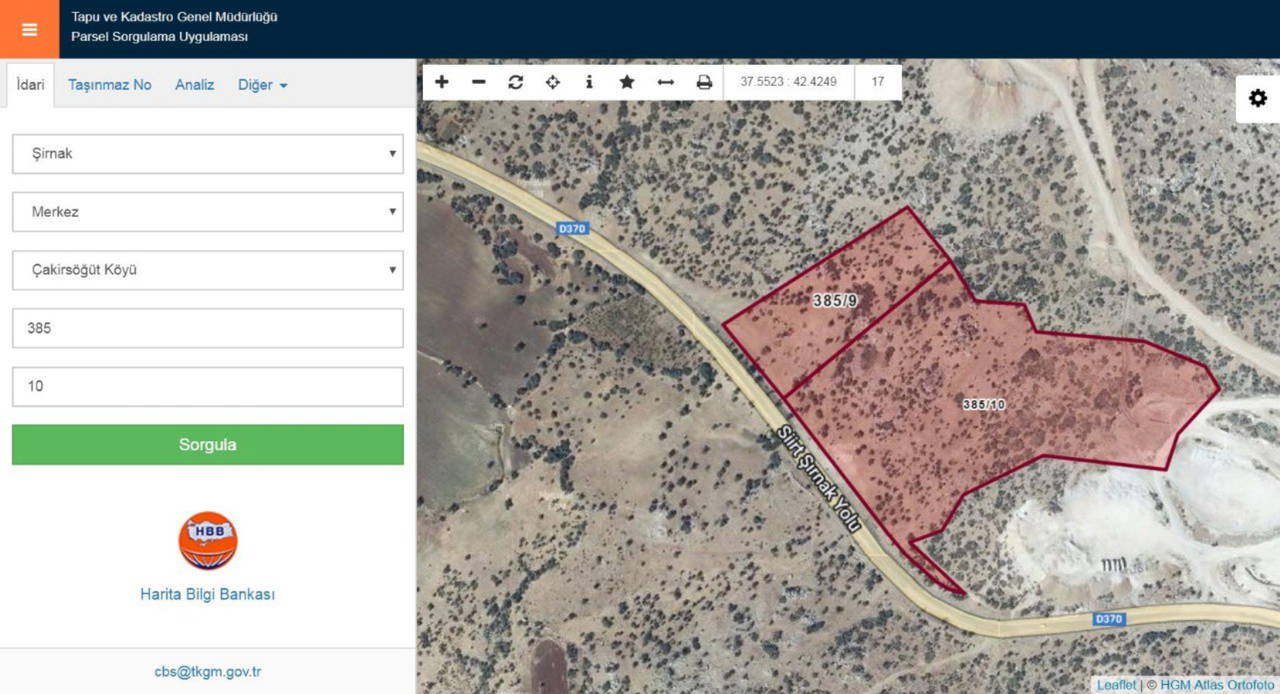Screen dimensions: 1280x694
Task: Open the Harita Bilgi Bankası link
Action: 207,594
